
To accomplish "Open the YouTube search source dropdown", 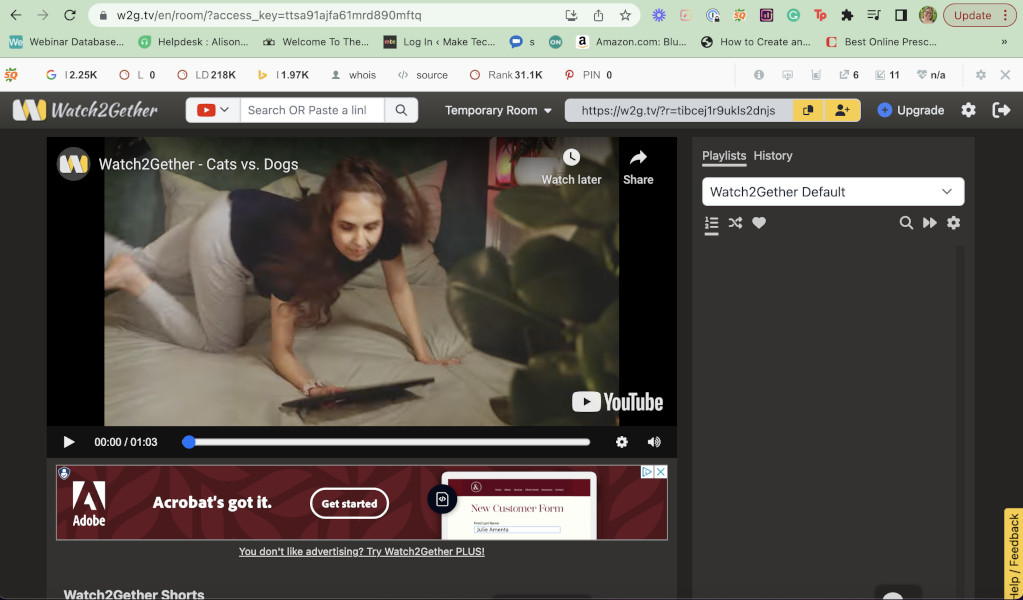I will tap(213, 110).
